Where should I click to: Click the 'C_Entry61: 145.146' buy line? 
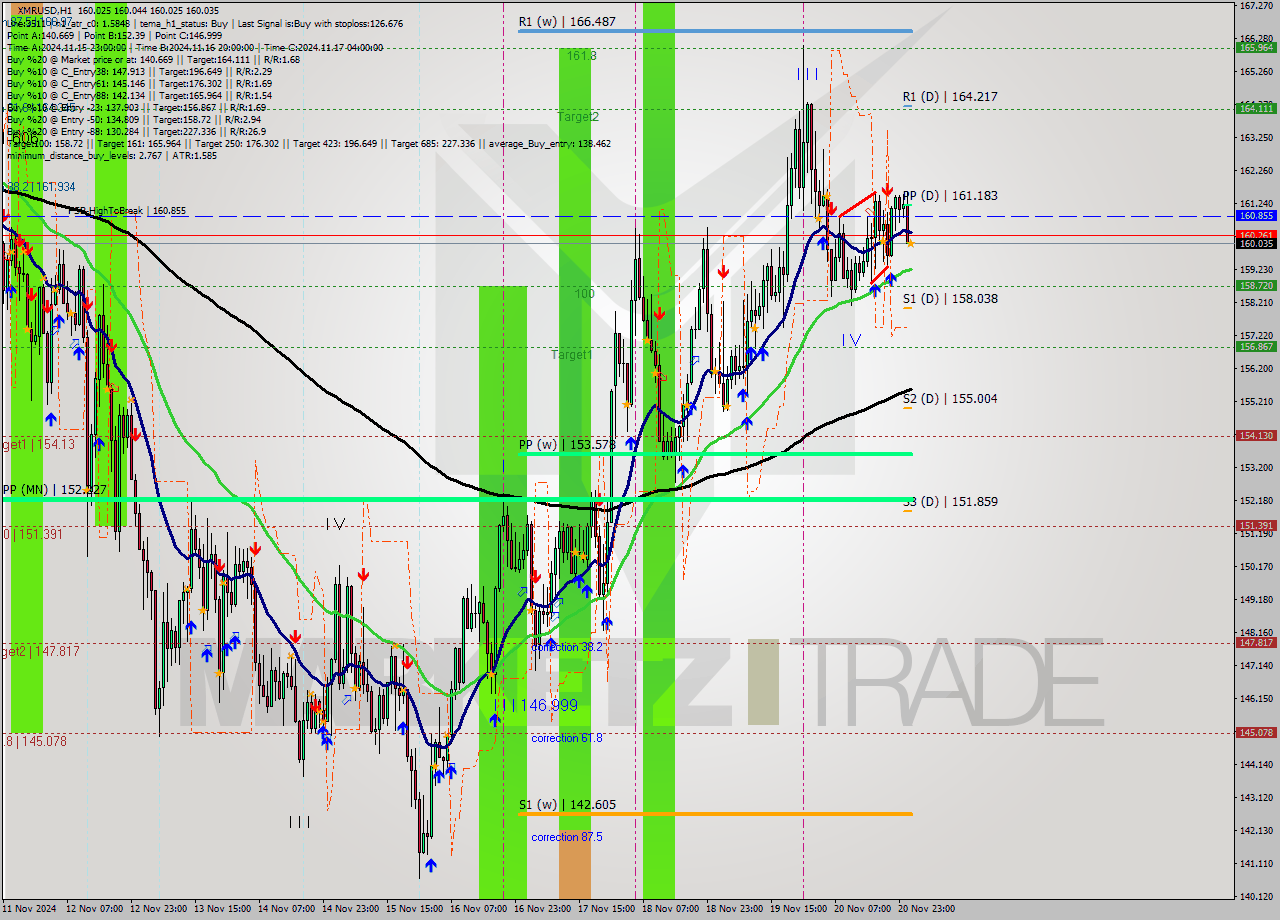pyautogui.click(x=137, y=83)
